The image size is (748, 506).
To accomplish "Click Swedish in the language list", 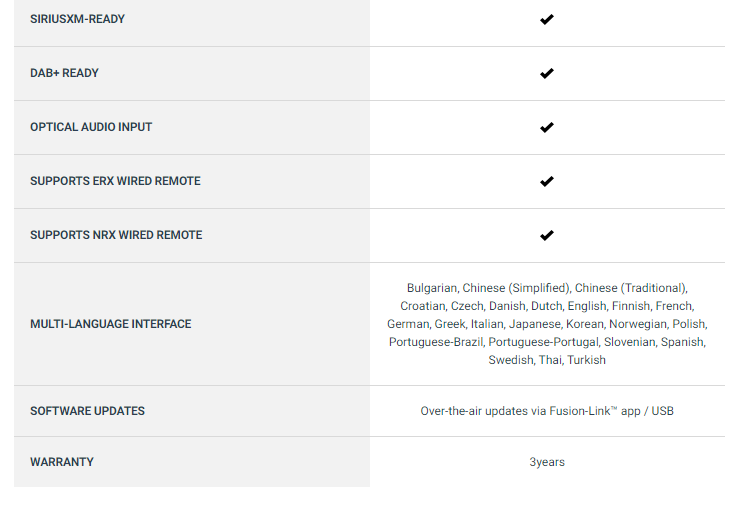I will [510, 360].
